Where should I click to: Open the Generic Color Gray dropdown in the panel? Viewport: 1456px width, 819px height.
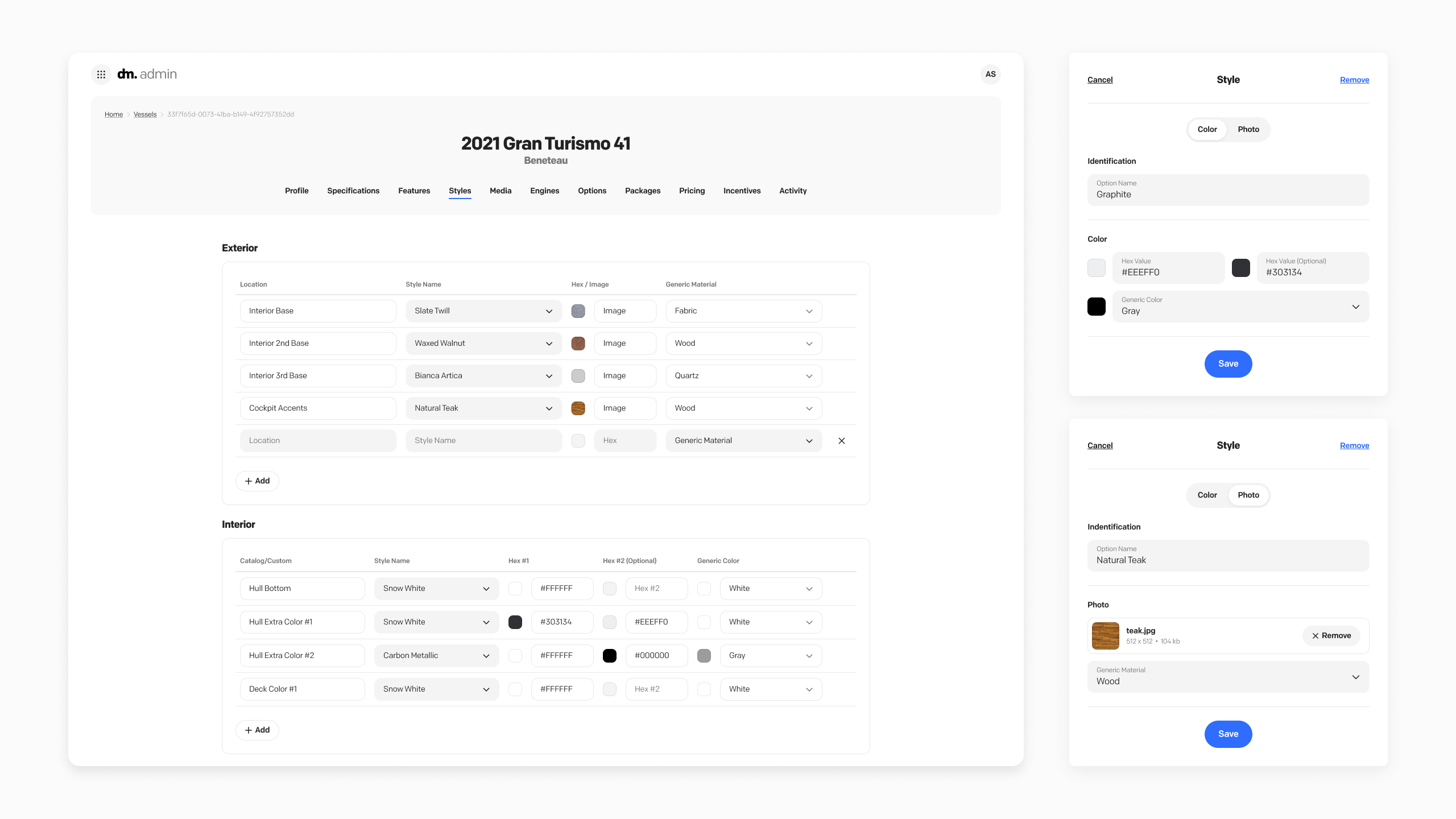click(1240, 307)
